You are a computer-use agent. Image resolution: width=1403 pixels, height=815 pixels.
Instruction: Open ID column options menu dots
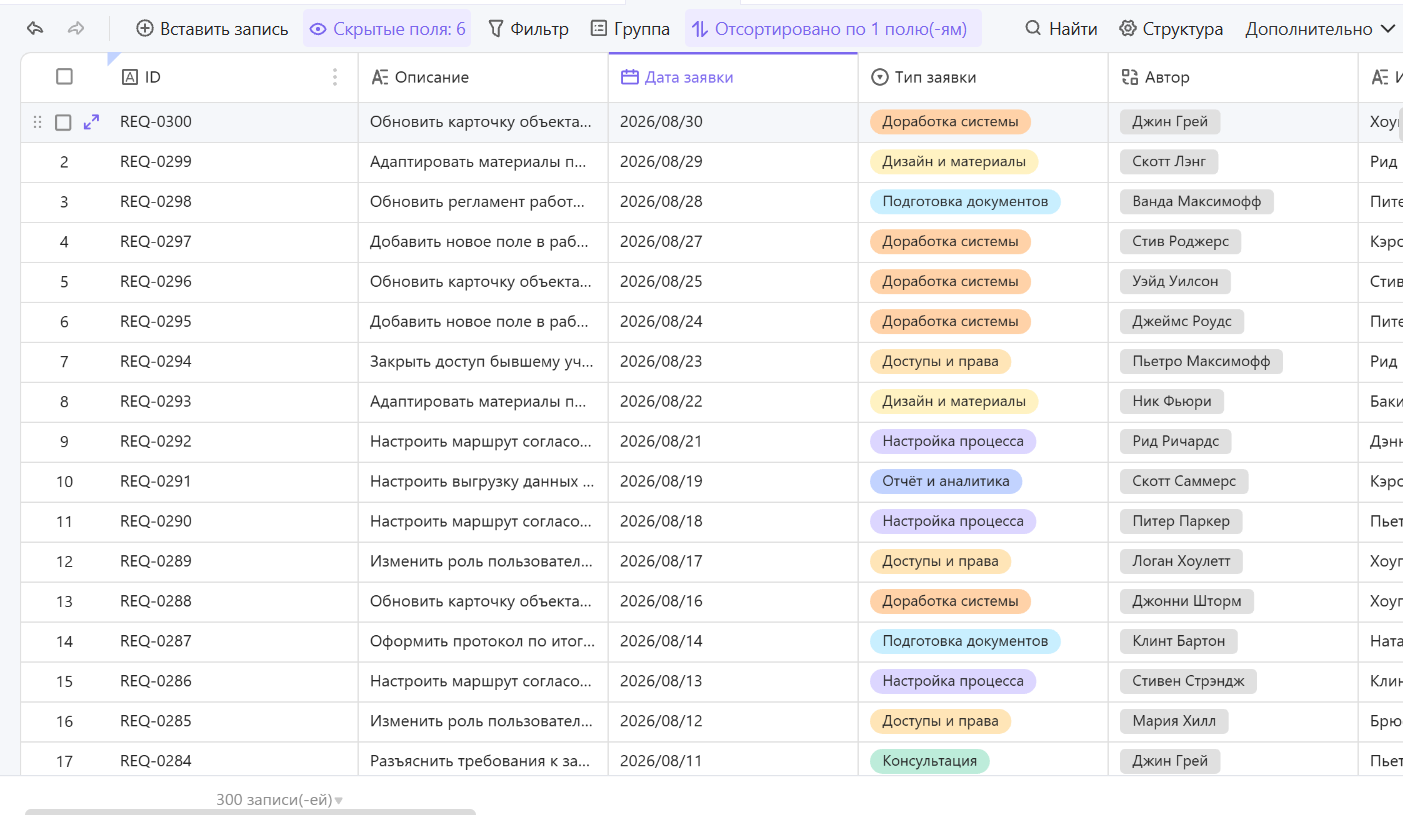[x=335, y=77]
